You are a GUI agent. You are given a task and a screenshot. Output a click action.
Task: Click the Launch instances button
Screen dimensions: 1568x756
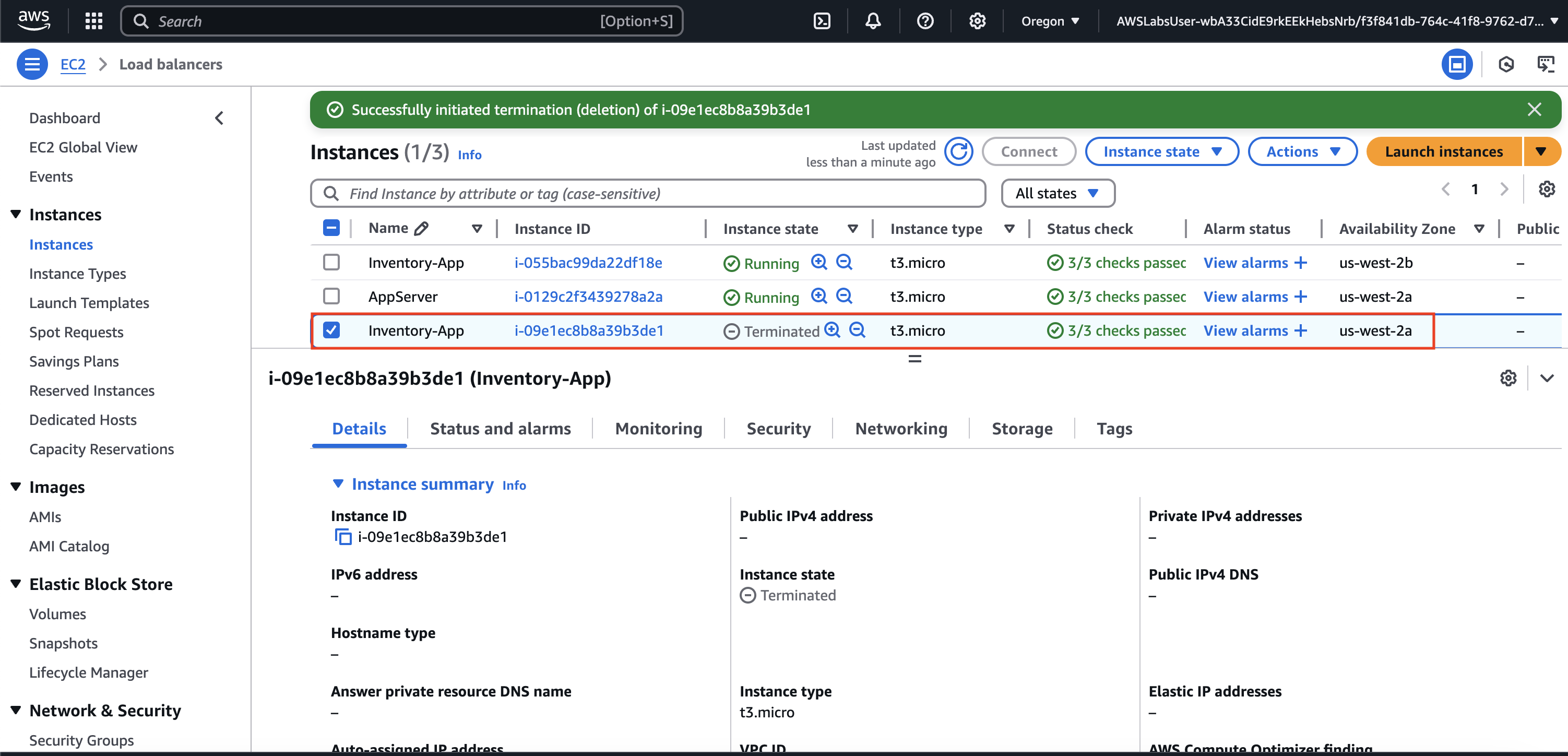[x=1443, y=151]
